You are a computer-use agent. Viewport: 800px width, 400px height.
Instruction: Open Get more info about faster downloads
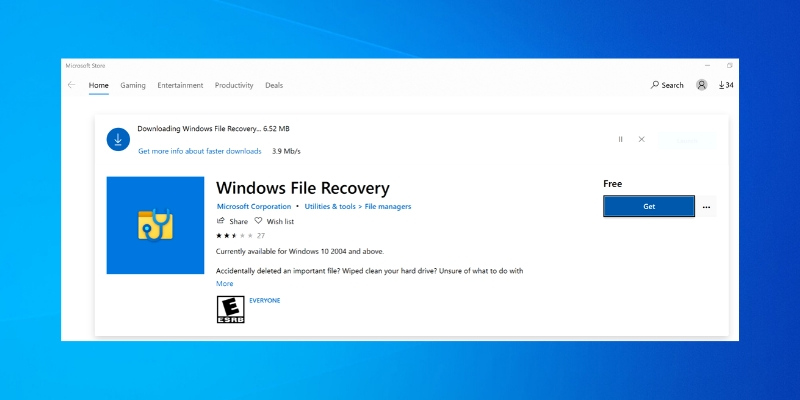[200, 152]
